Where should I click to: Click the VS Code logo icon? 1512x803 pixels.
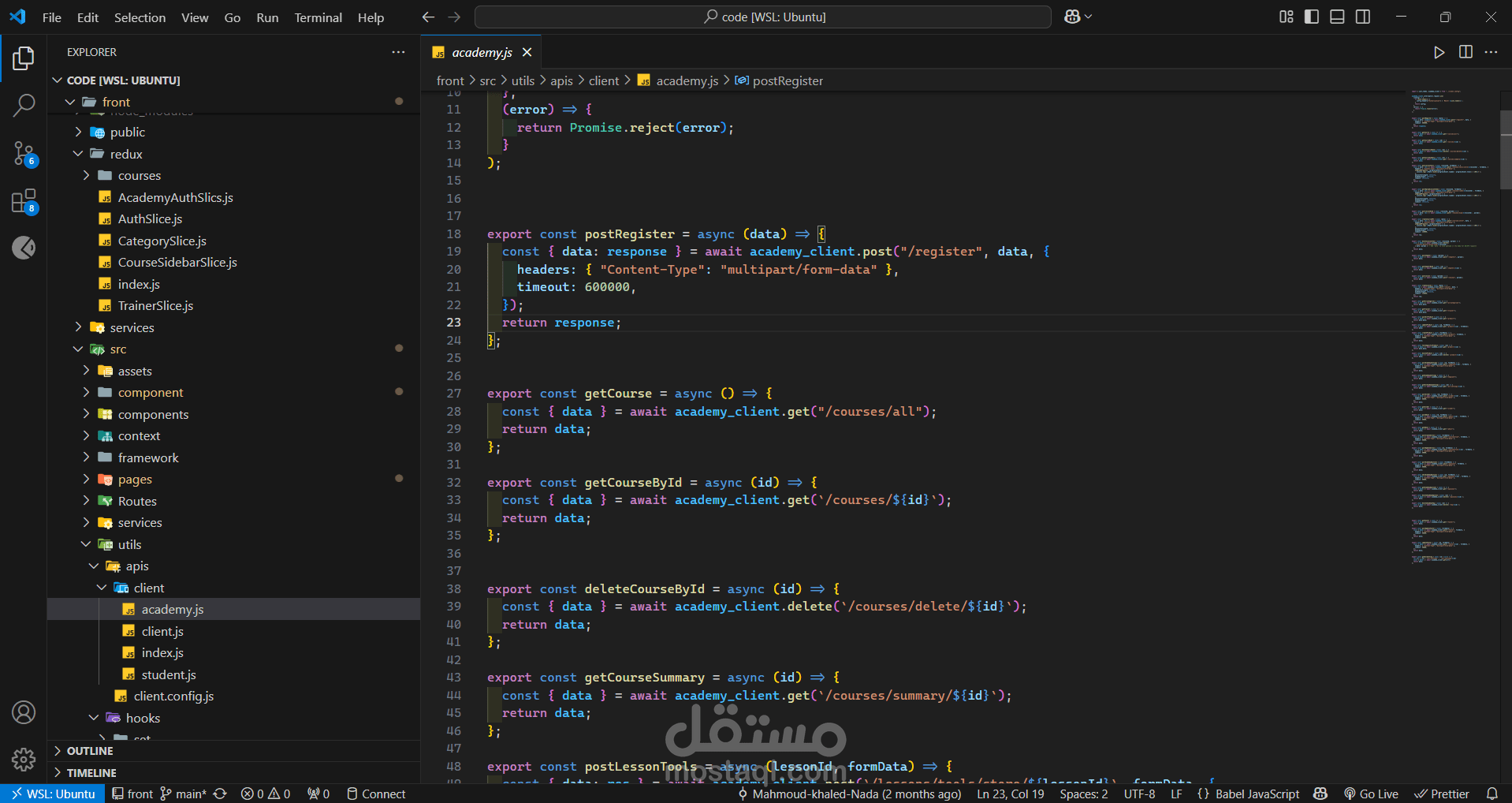[17, 17]
